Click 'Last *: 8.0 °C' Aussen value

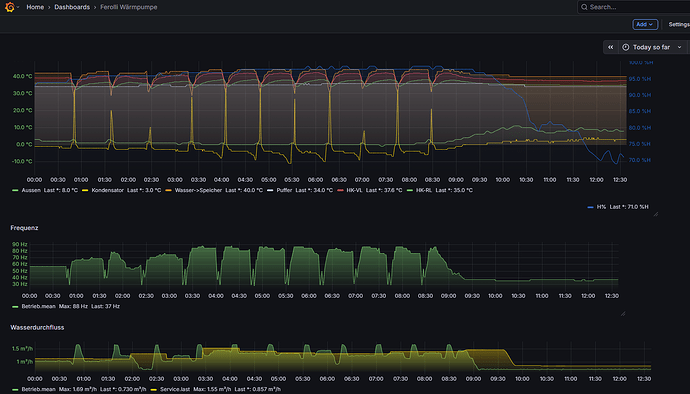coord(61,190)
